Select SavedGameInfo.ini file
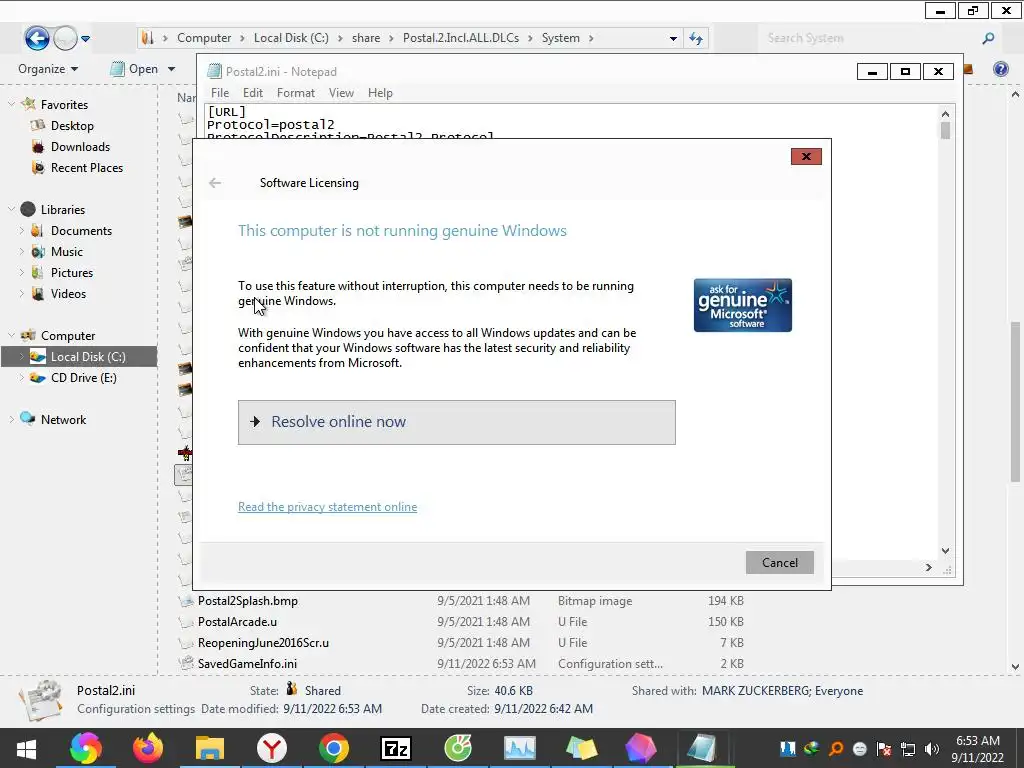 (x=247, y=664)
